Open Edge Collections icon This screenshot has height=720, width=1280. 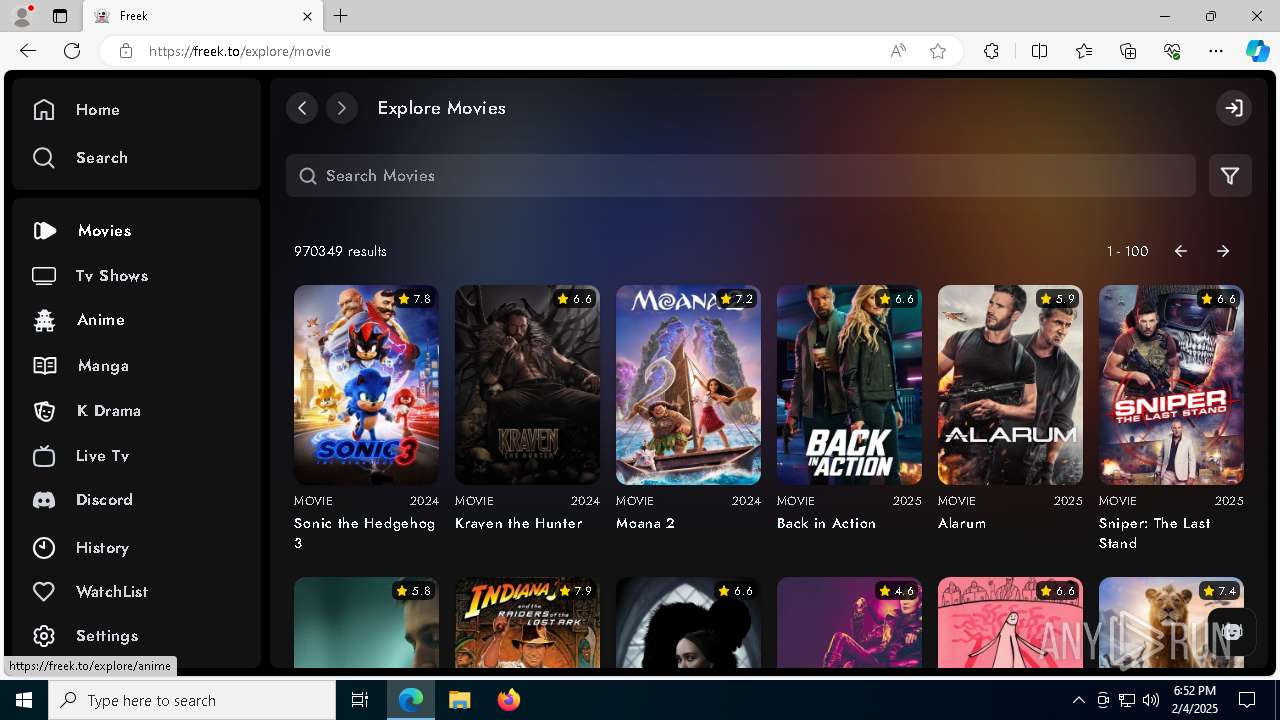[1128, 51]
